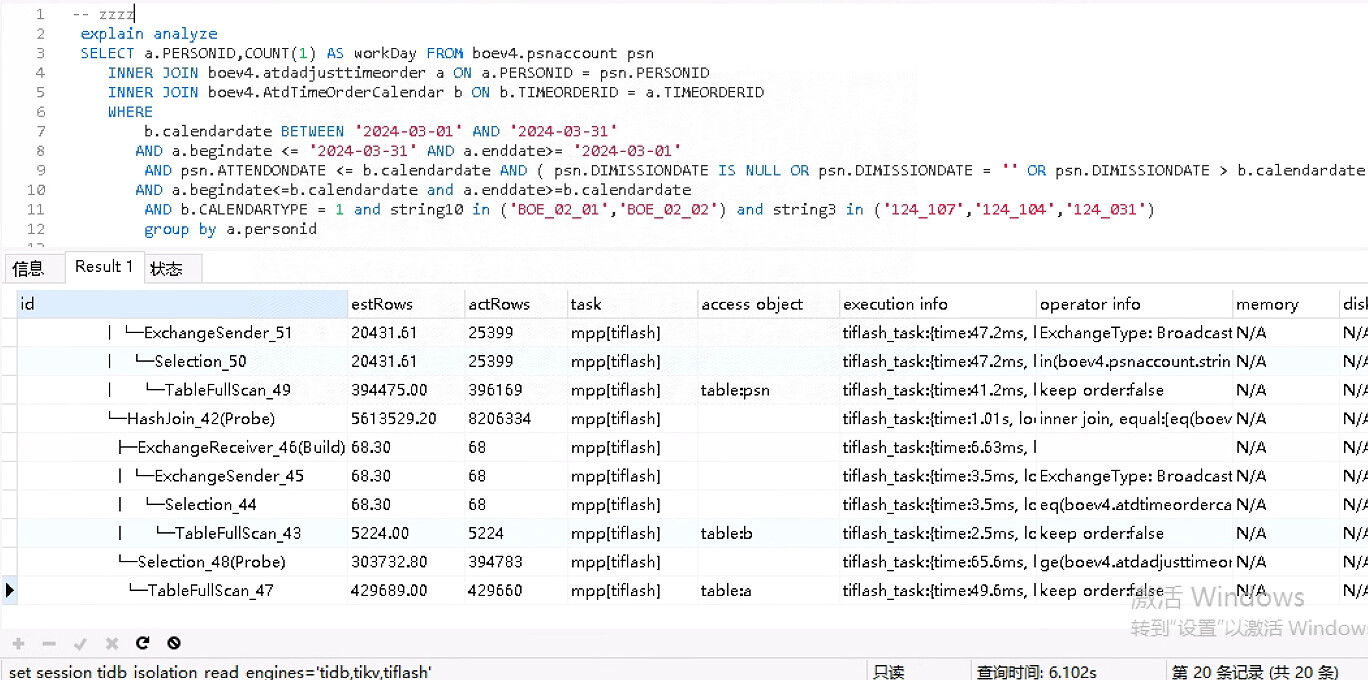
Task: Click the operator info cell of the ExchangeSender_51 row
Action: [x=1134, y=333]
